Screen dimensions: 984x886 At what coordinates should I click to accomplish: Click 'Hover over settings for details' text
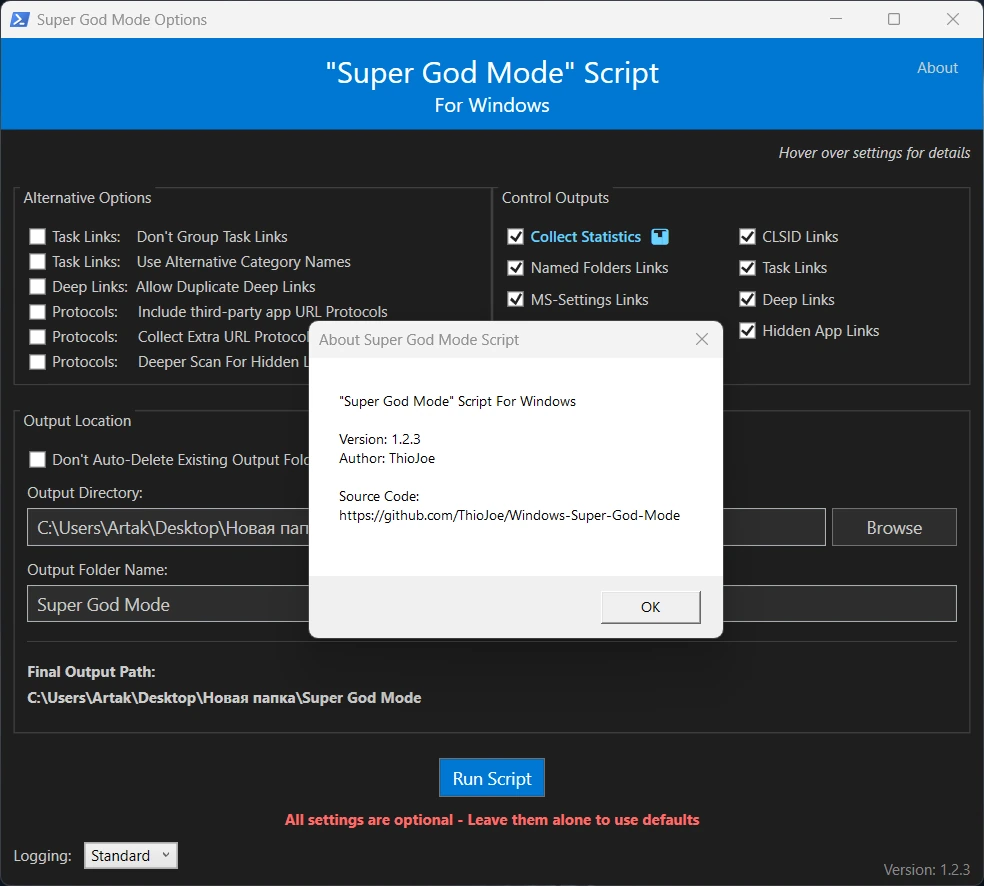pyautogui.click(x=874, y=153)
